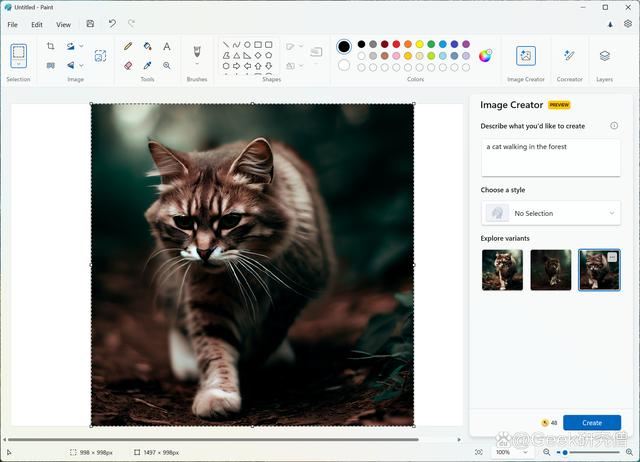Expand the Choose a style dropdown
640x462 pixels.
(550, 213)
